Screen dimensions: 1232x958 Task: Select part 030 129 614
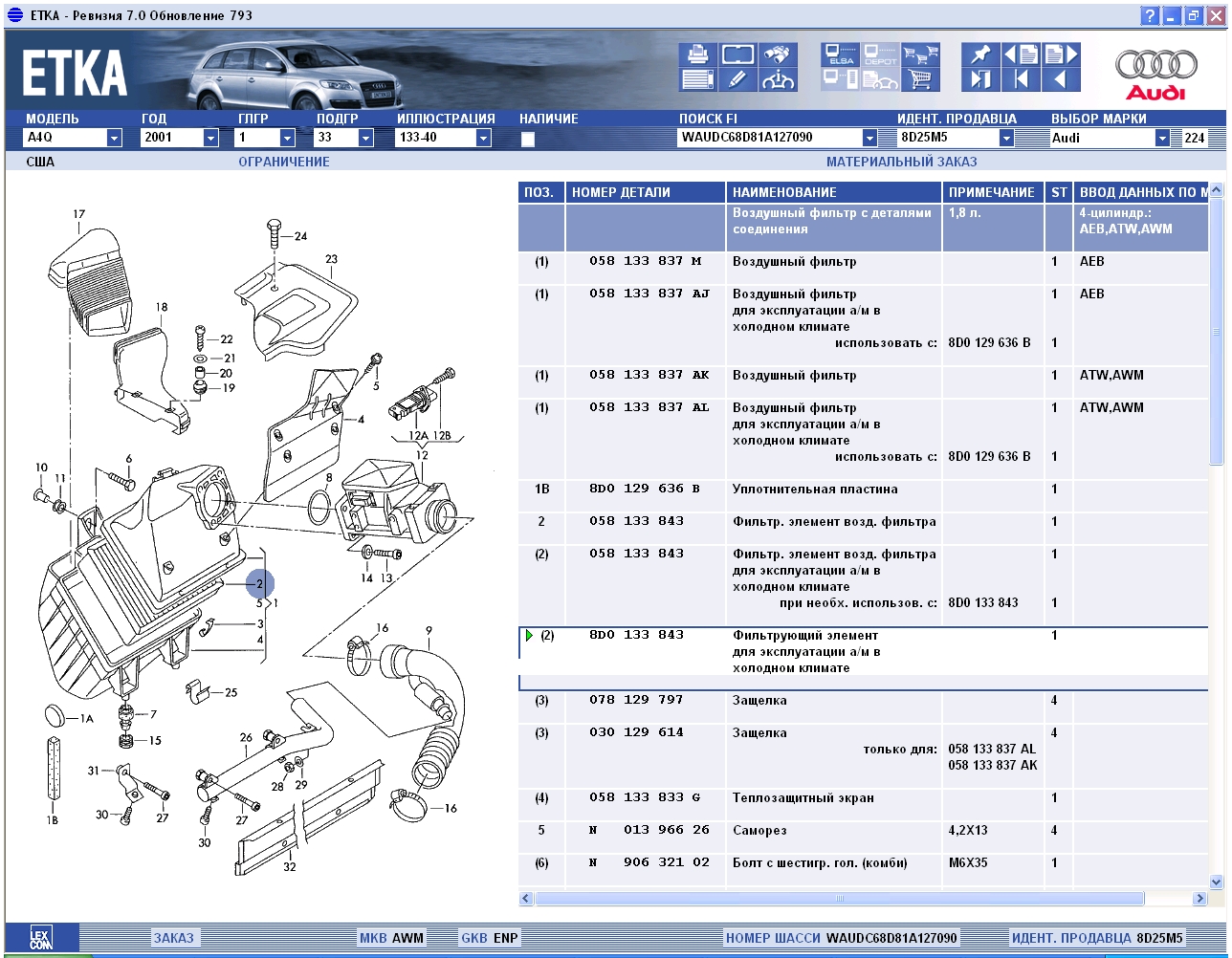pos(637,732)
